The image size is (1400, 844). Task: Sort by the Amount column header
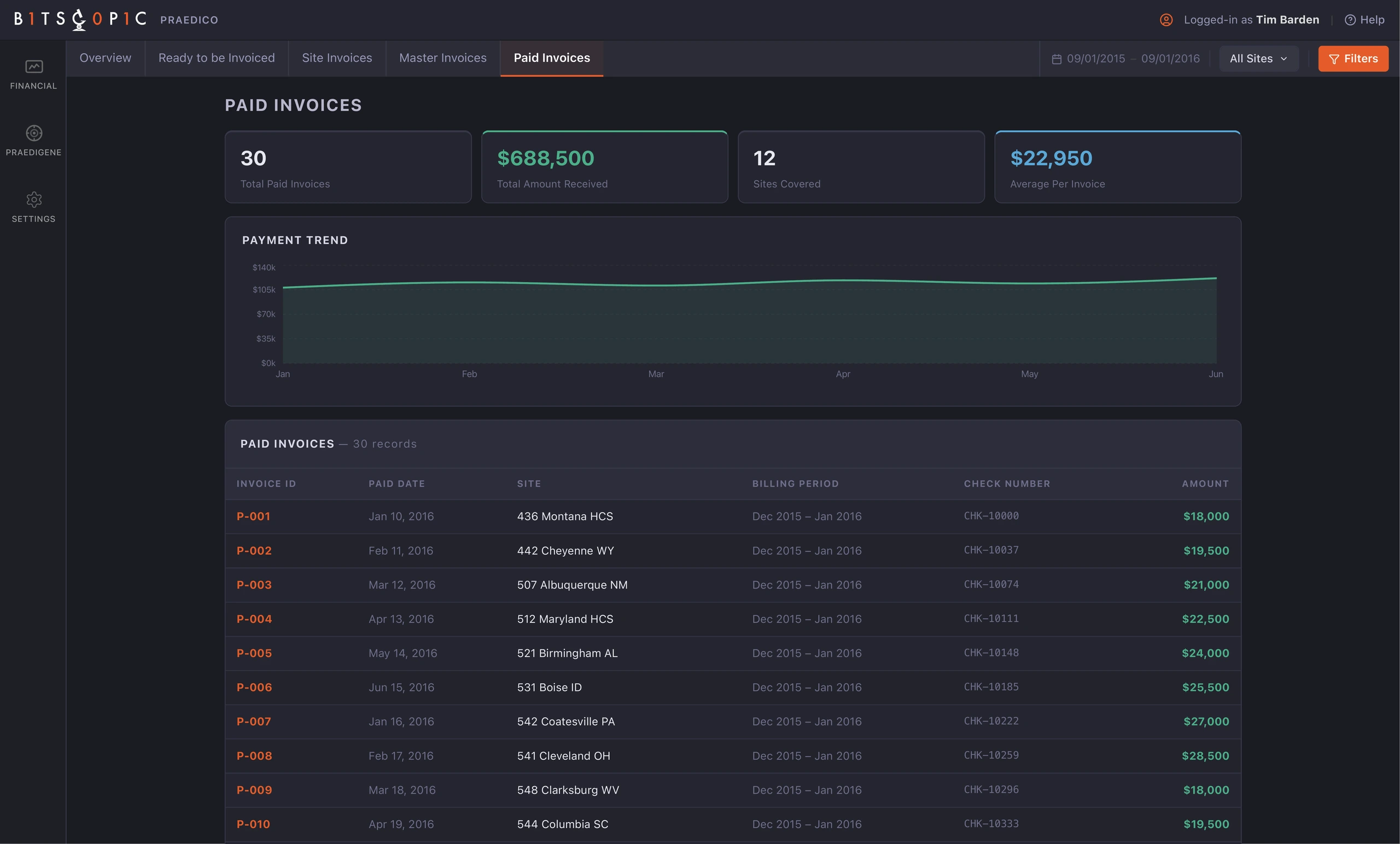(1205, 484)
